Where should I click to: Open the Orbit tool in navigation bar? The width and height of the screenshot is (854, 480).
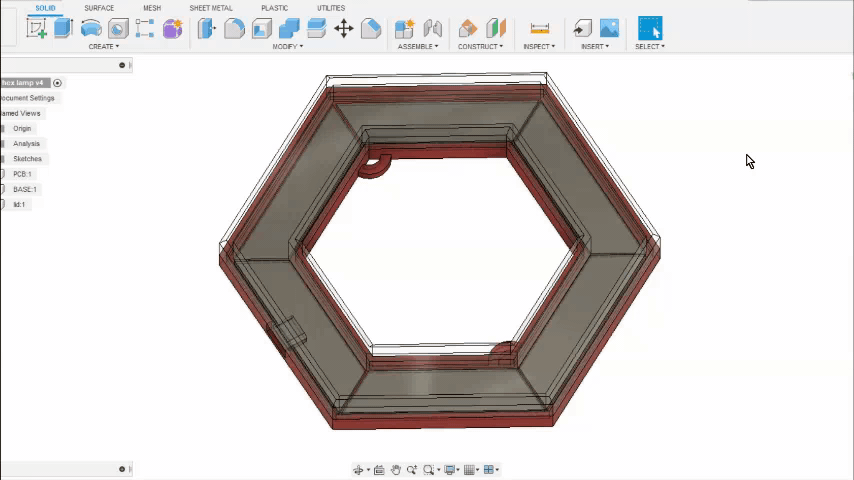point(358,470)
